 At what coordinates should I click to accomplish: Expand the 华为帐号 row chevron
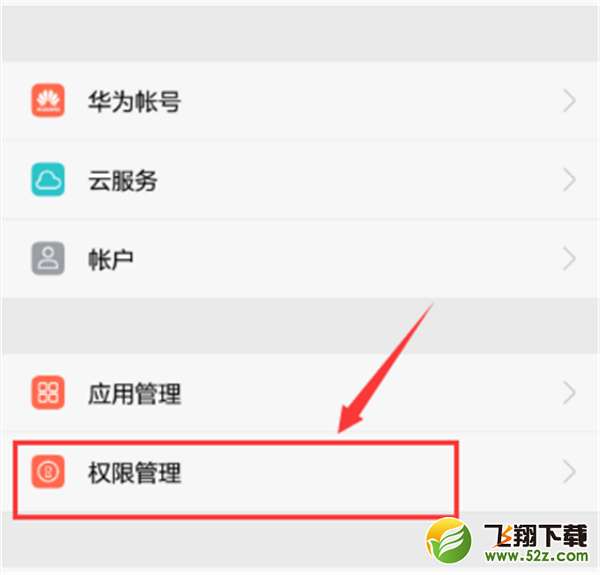tap(569, 101)
